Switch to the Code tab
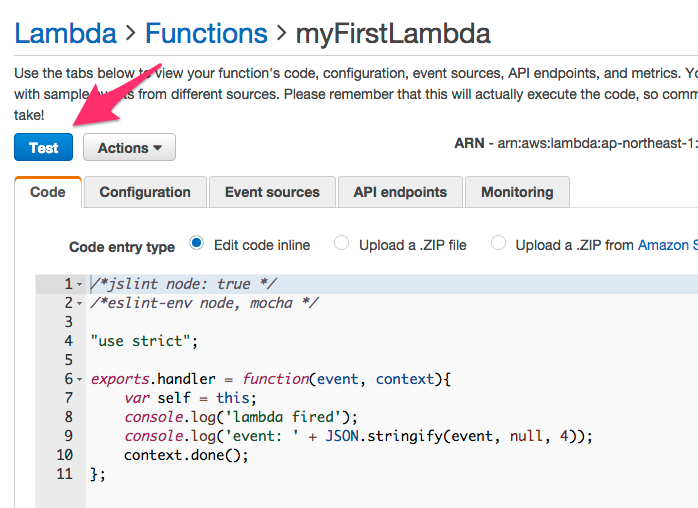698x508 pixels. (x=47, y=192)
